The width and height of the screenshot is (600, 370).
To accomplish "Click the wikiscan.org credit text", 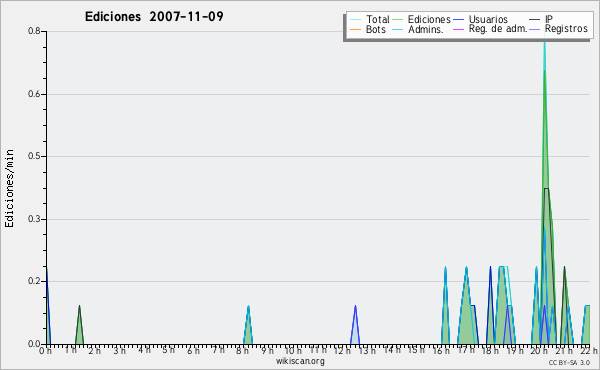I will (x=300, y=361).
